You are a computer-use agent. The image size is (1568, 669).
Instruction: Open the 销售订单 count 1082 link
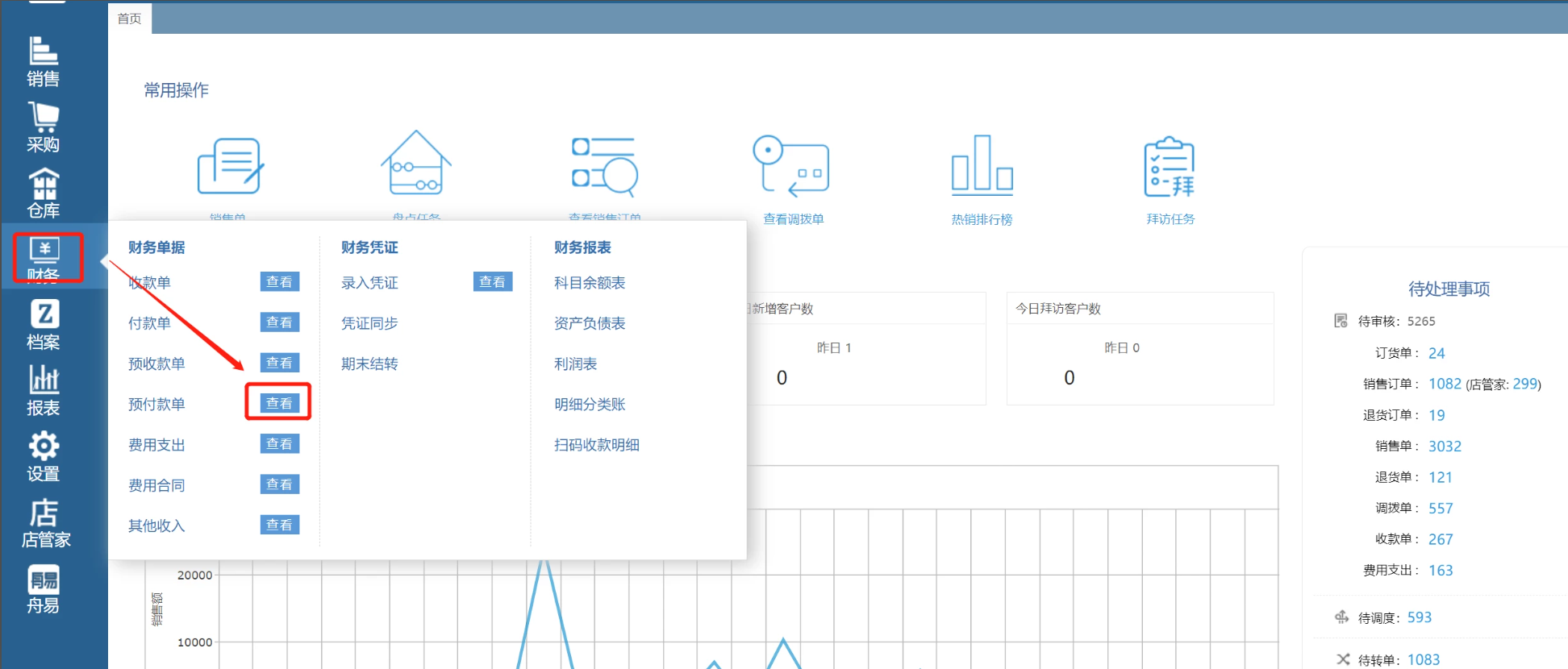[x=1444, y=384]
